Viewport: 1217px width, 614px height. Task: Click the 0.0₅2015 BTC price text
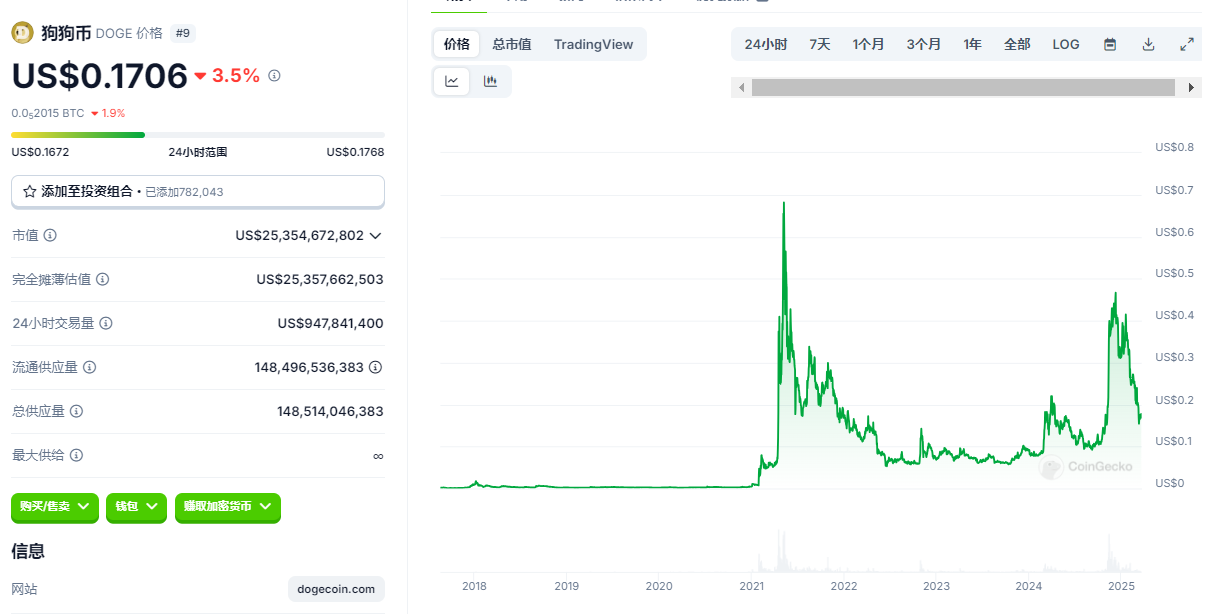point(48,113)
